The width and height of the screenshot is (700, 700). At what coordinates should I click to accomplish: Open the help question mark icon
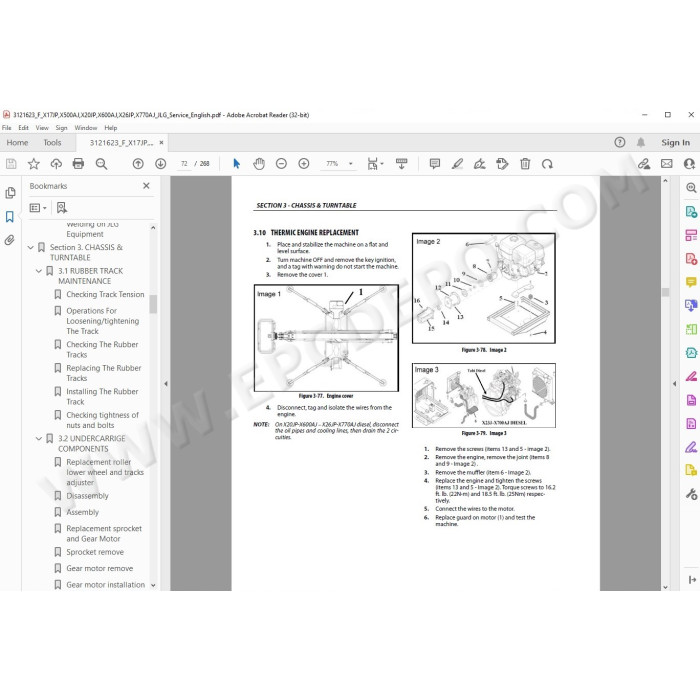click(x=620, y=142)
